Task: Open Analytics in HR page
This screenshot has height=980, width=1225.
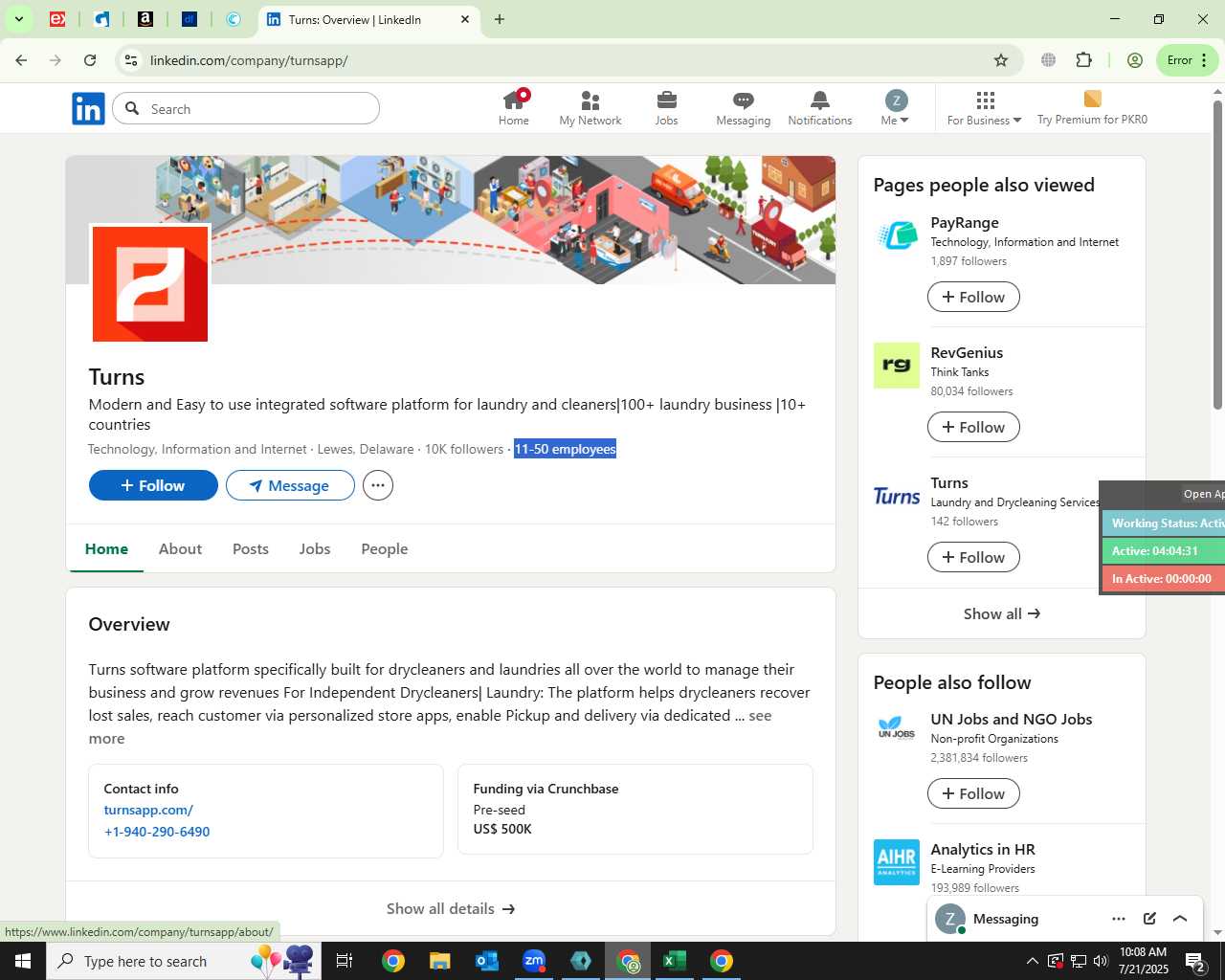Action: (x=983, y=849)
